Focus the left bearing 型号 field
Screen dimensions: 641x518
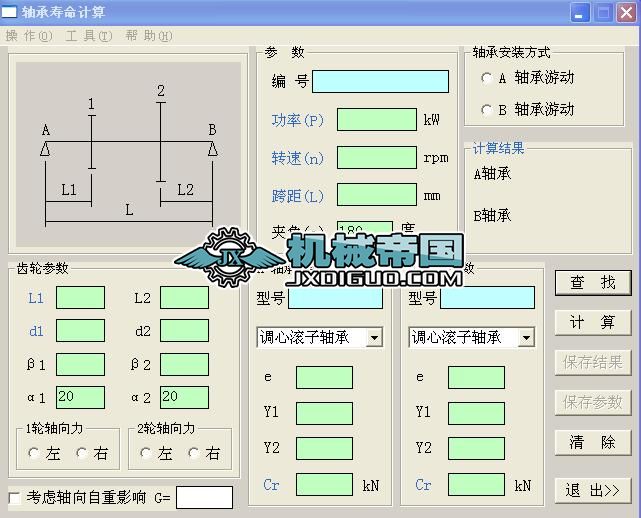click(x=336, y=298)
